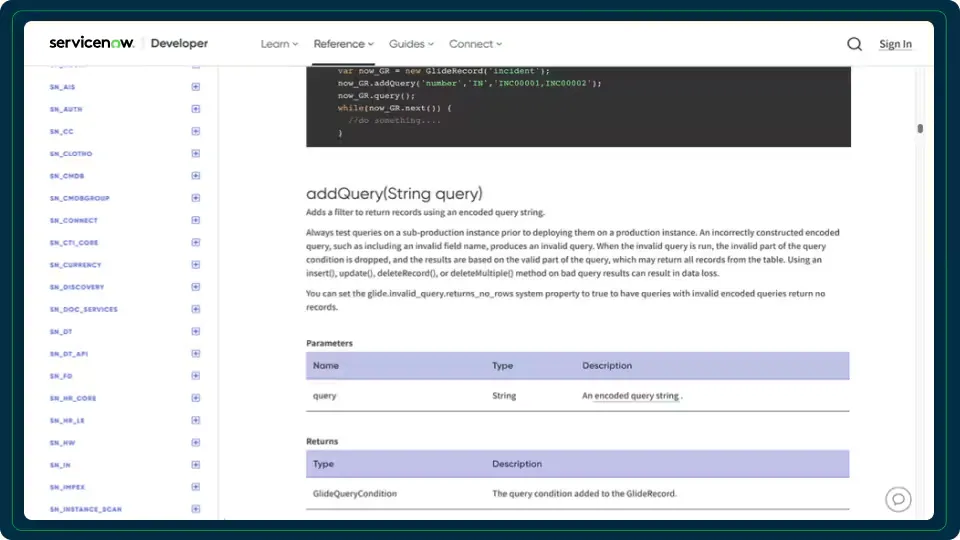Screen dimensions: 960x540
Task: Expand SN_HR_LE with its plus icon
Action: pyautogui.click(x=195, y=421)
